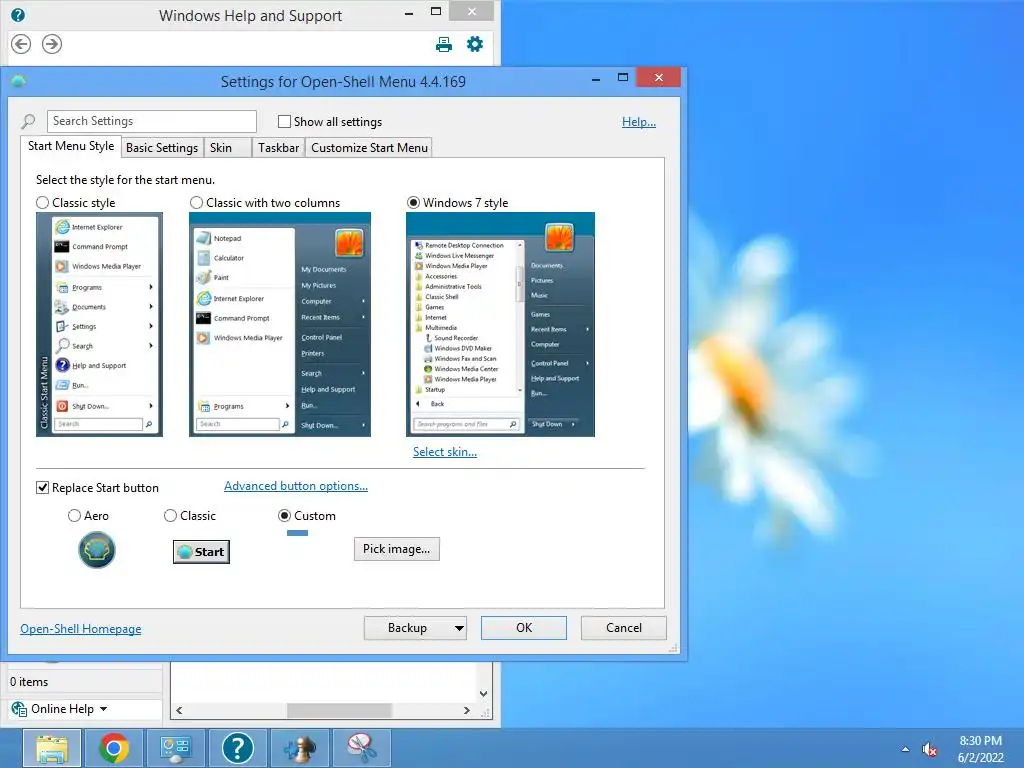The height and width of the screenshot is (768, 1024).
Task: Open the chess piece taskbar app
Action: (300, 748)
